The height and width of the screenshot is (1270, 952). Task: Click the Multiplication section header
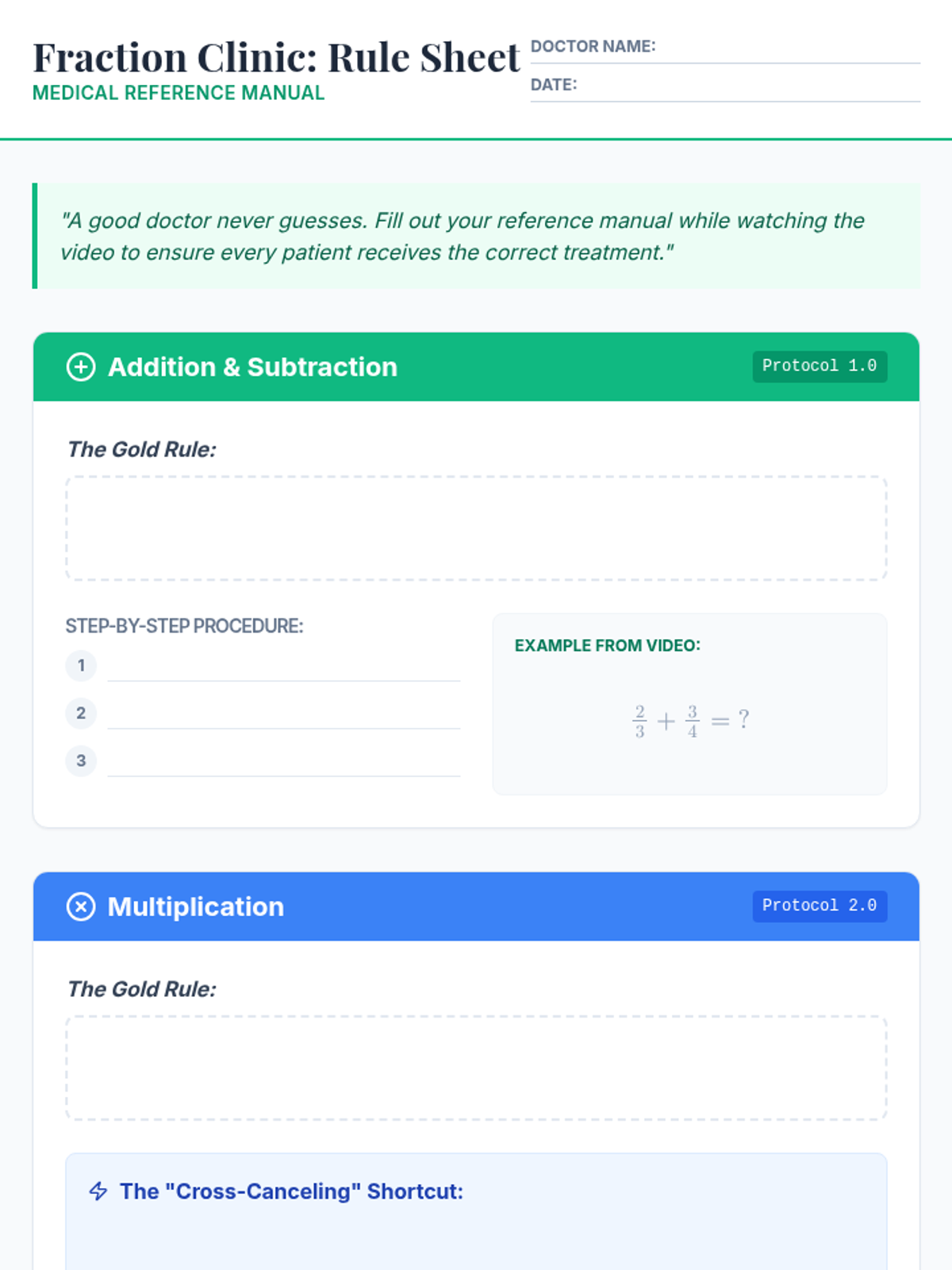pos(196,906)
